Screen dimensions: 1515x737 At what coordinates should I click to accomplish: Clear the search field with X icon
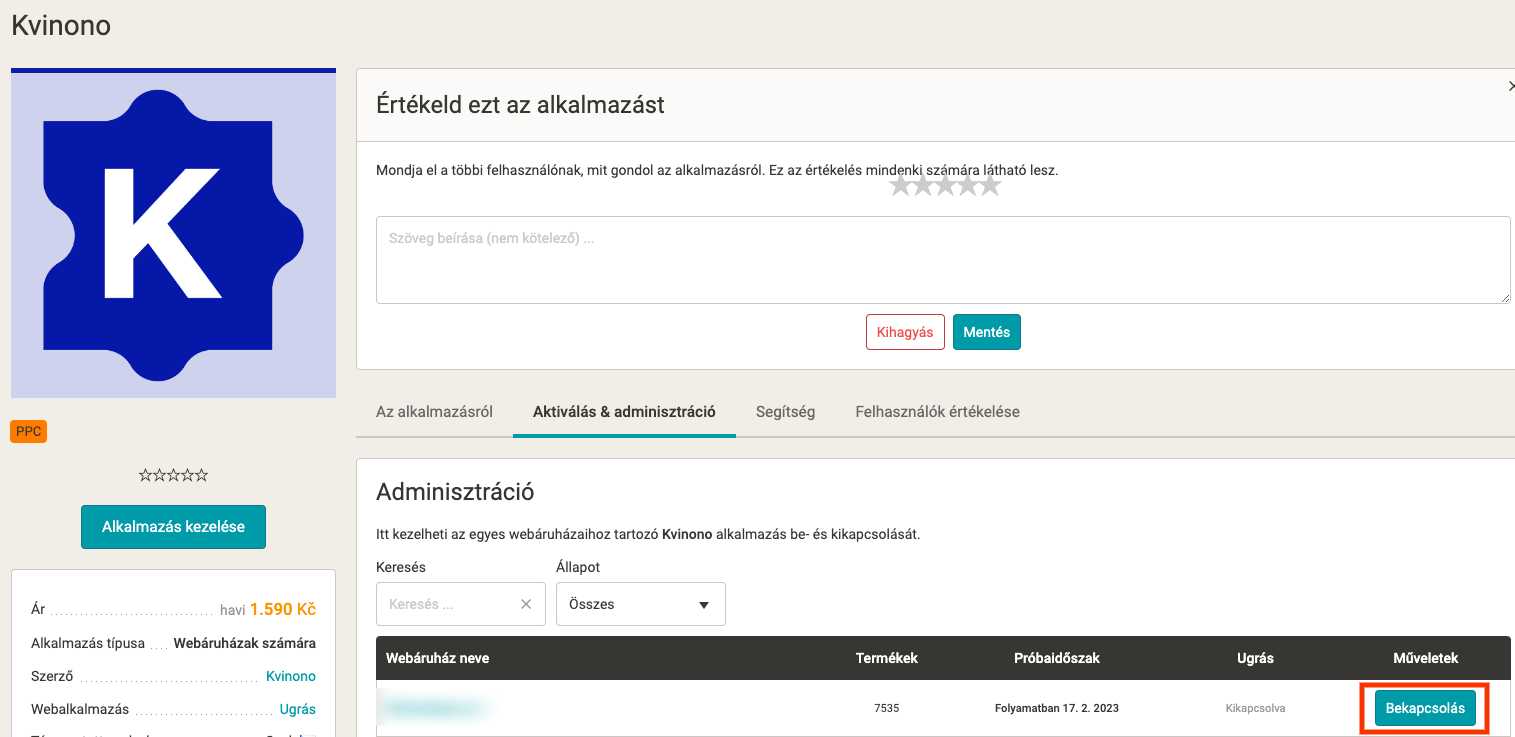[x=526, y=604]
